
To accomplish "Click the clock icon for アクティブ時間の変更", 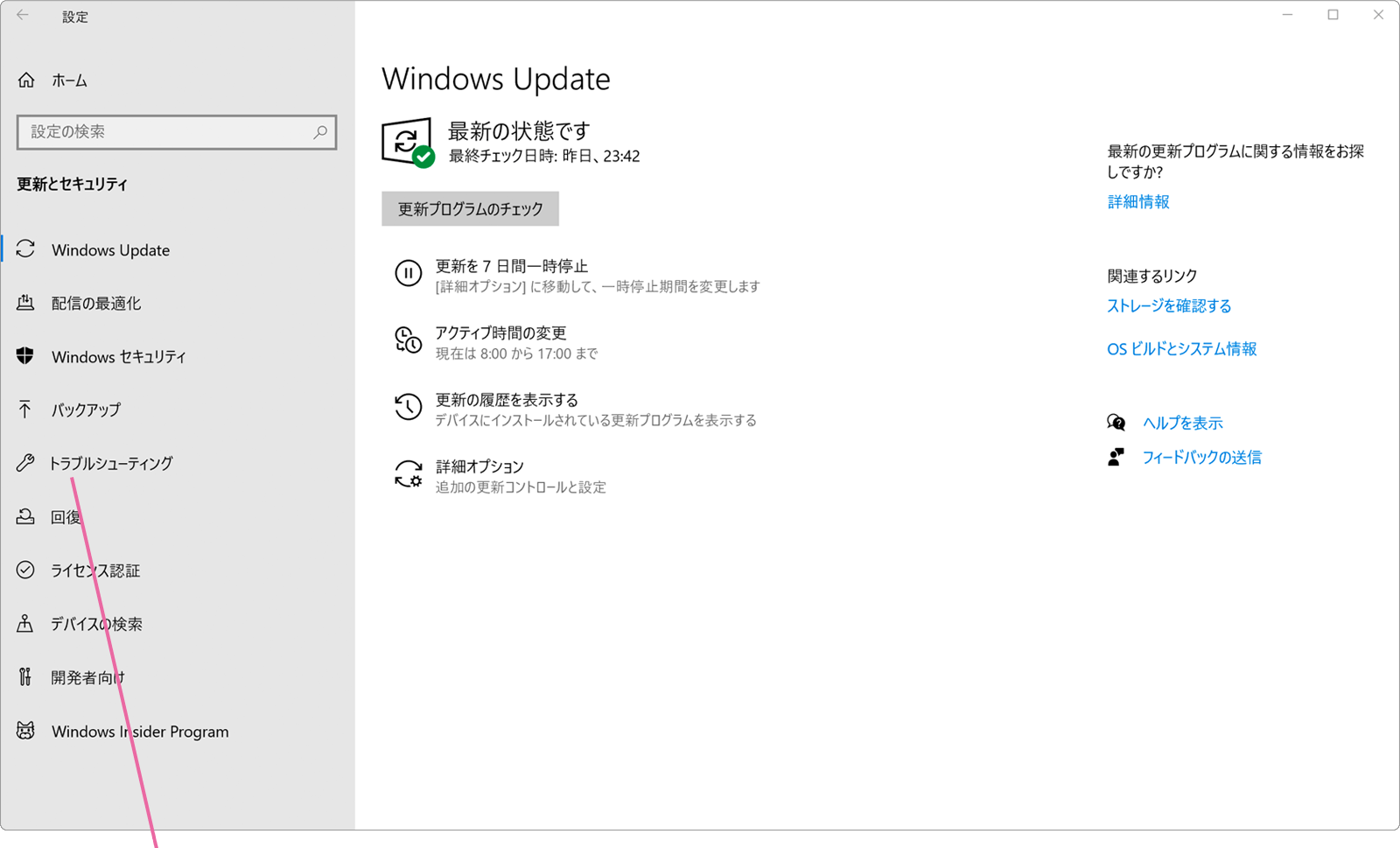I will pos(408,340).
